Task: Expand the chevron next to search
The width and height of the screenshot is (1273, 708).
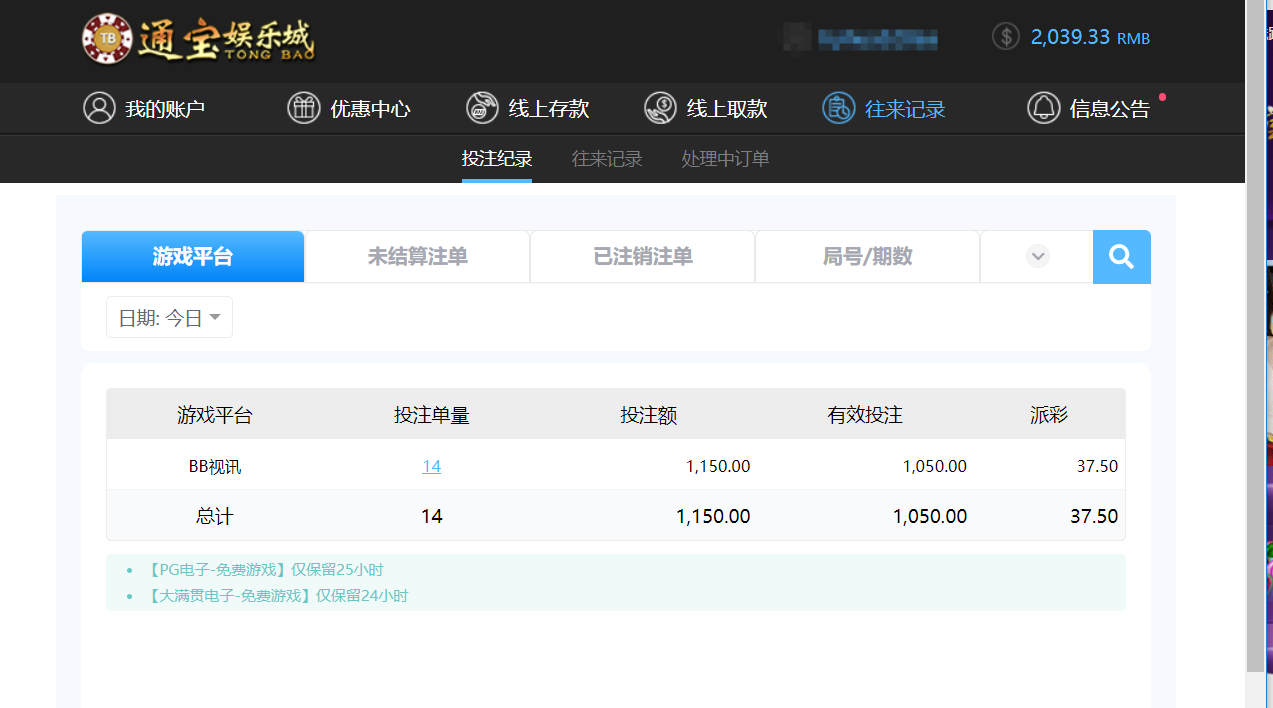Action: click(x=1036, y=256)
